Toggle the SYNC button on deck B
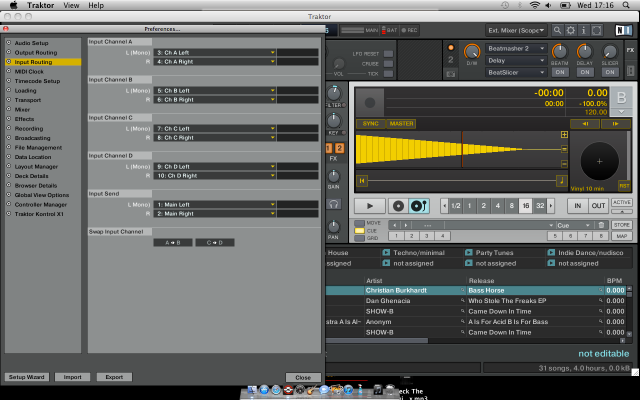This screenshot has height=400, width=640. (371, 124)
